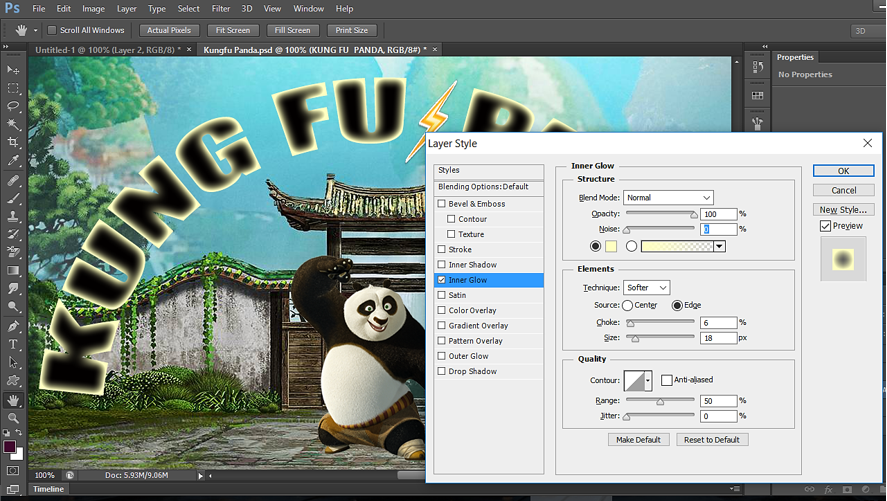
Task: Click the Actual Pixels button
Action: [169, 31]
